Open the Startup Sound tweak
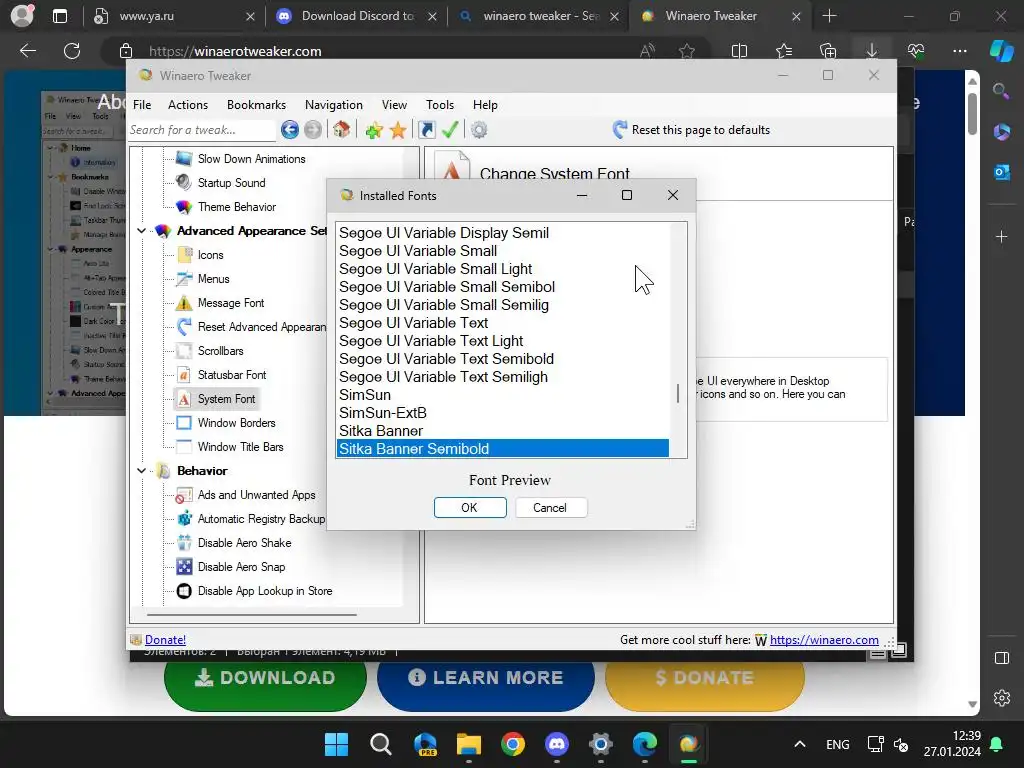 tap(231, 183)
